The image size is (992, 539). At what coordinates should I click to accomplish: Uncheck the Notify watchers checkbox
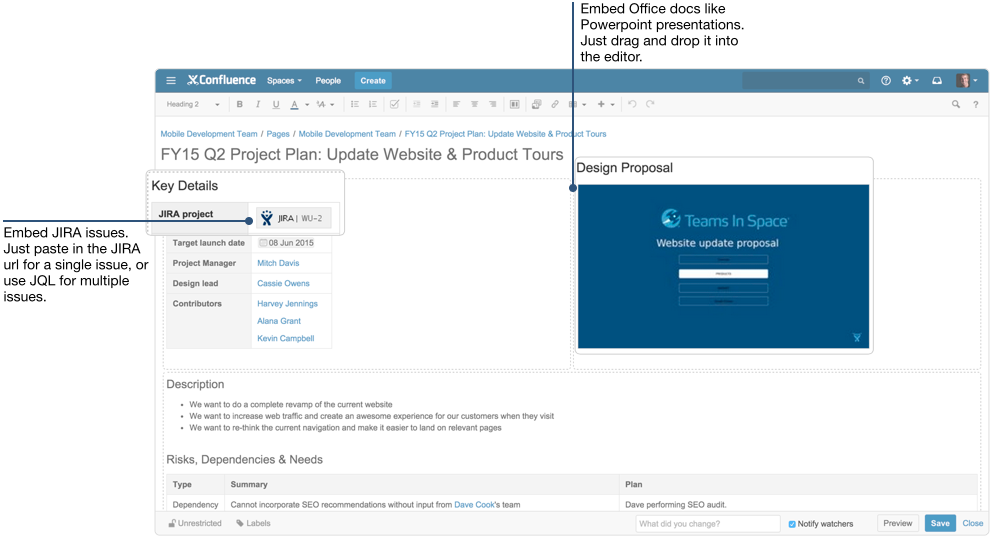click(793, 524)
